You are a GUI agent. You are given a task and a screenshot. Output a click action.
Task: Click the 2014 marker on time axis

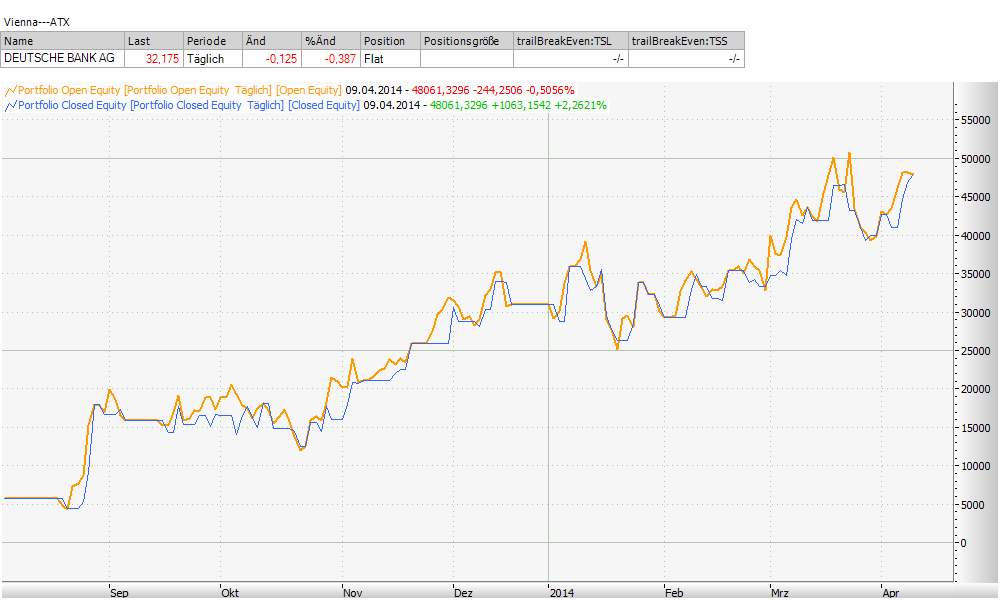[x=562, y=593]
